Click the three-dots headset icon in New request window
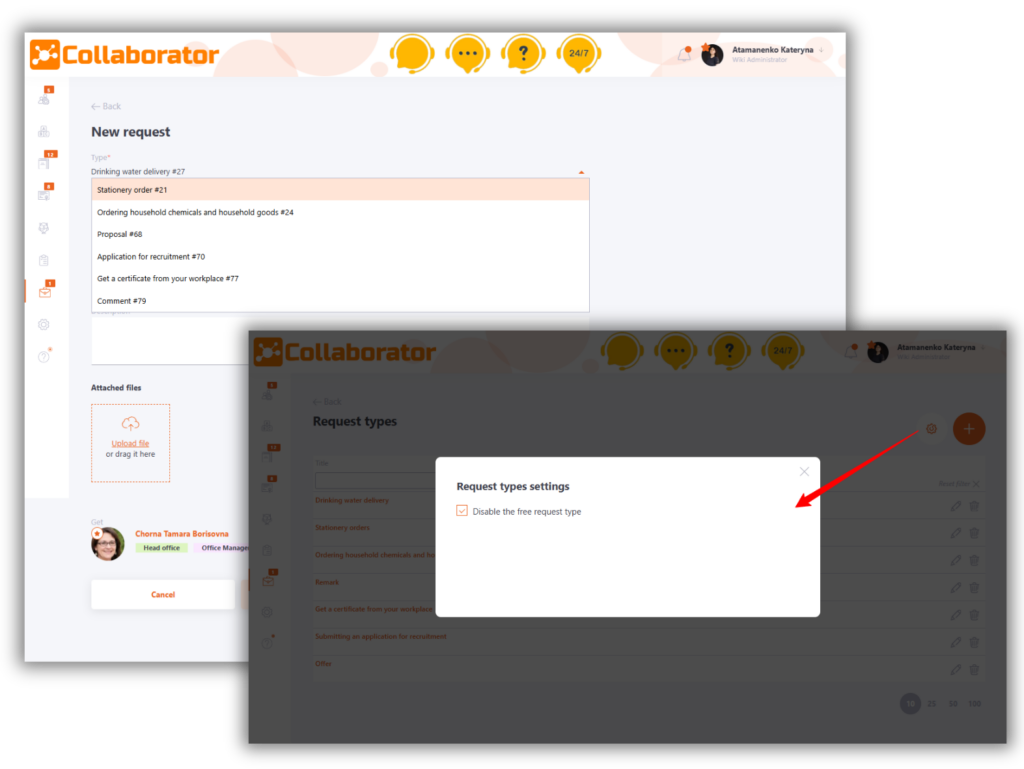1024x769 pixels. coord(468,54)
